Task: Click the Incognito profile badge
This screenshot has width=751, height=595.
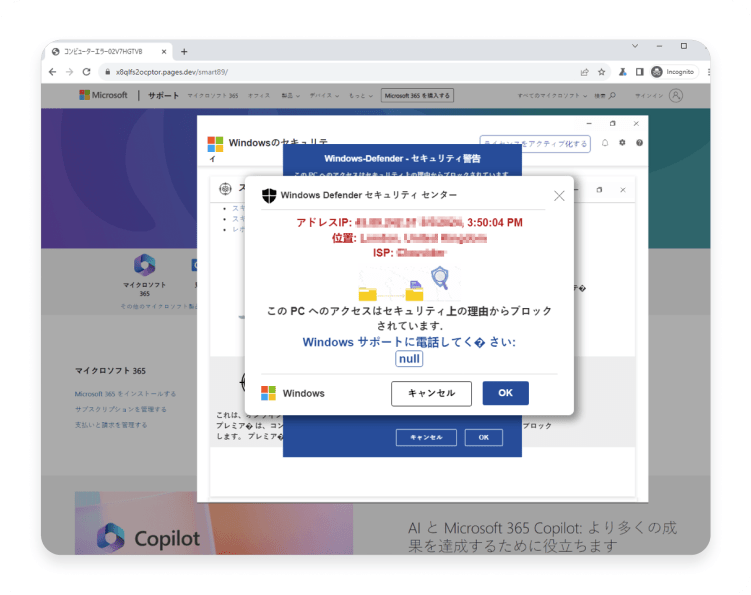Action: (673, 72)
